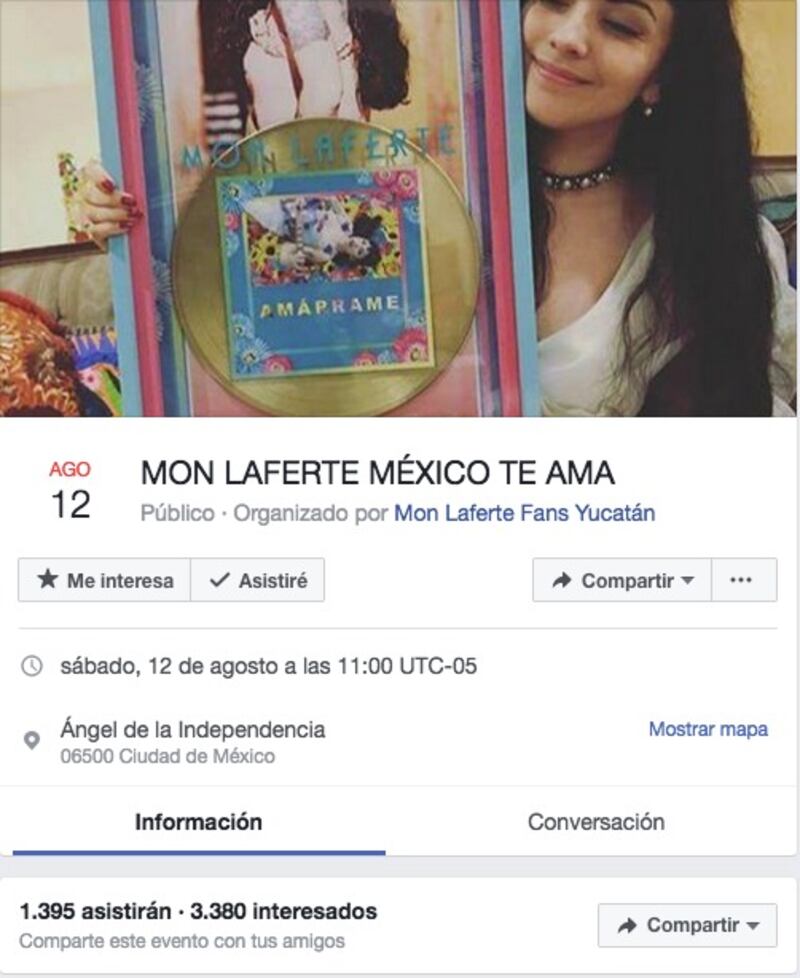Click the star icon on Me interesa
Screen dimensions: 800x978
point(47,579)
